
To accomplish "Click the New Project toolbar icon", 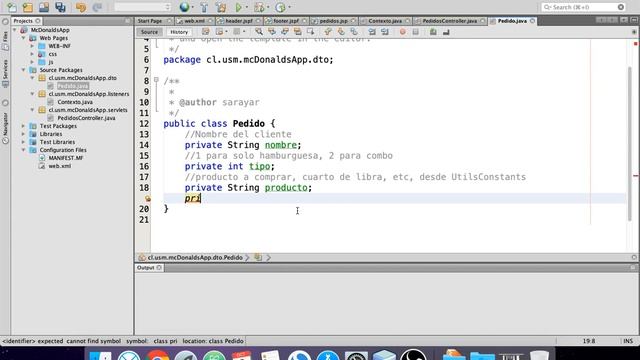I will [x=28, y=7].
